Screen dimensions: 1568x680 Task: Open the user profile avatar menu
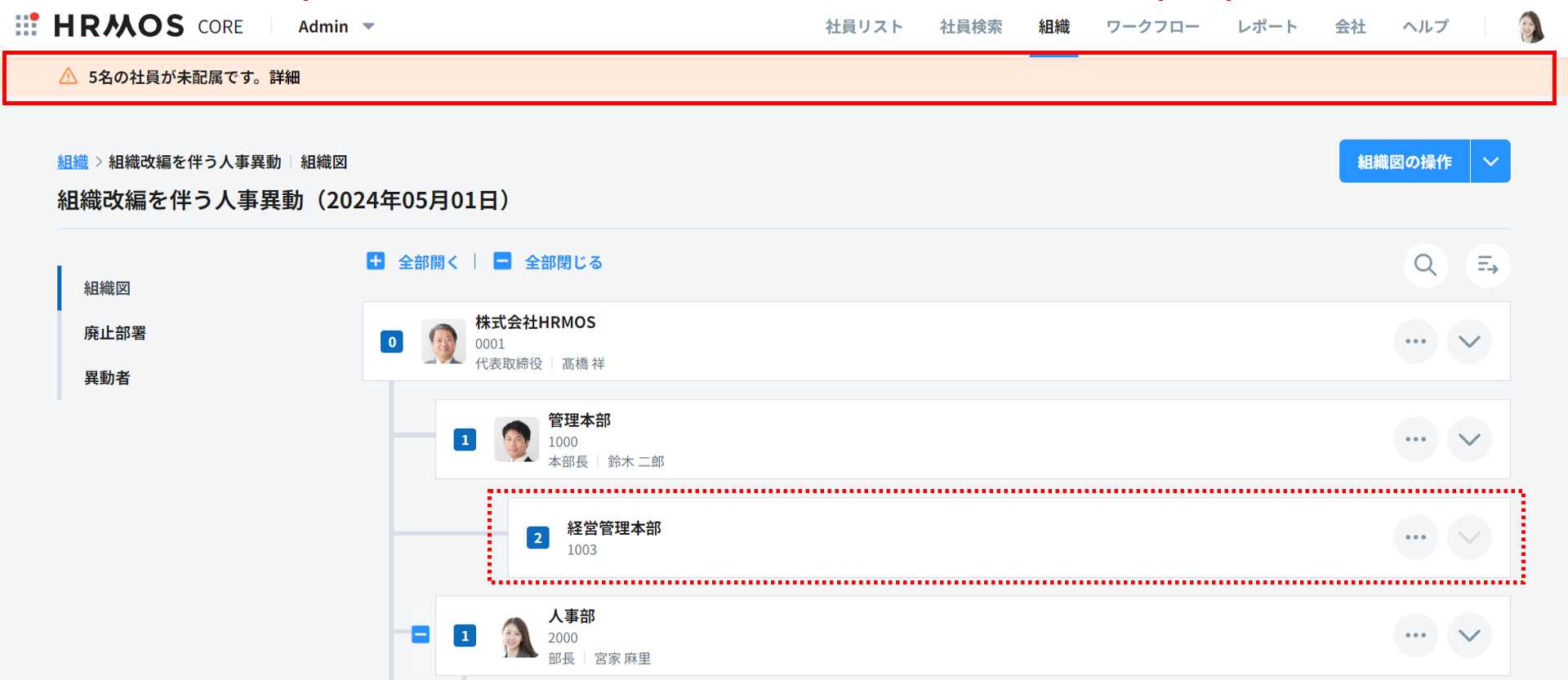pyautogui.click(x=1530, y=26)
